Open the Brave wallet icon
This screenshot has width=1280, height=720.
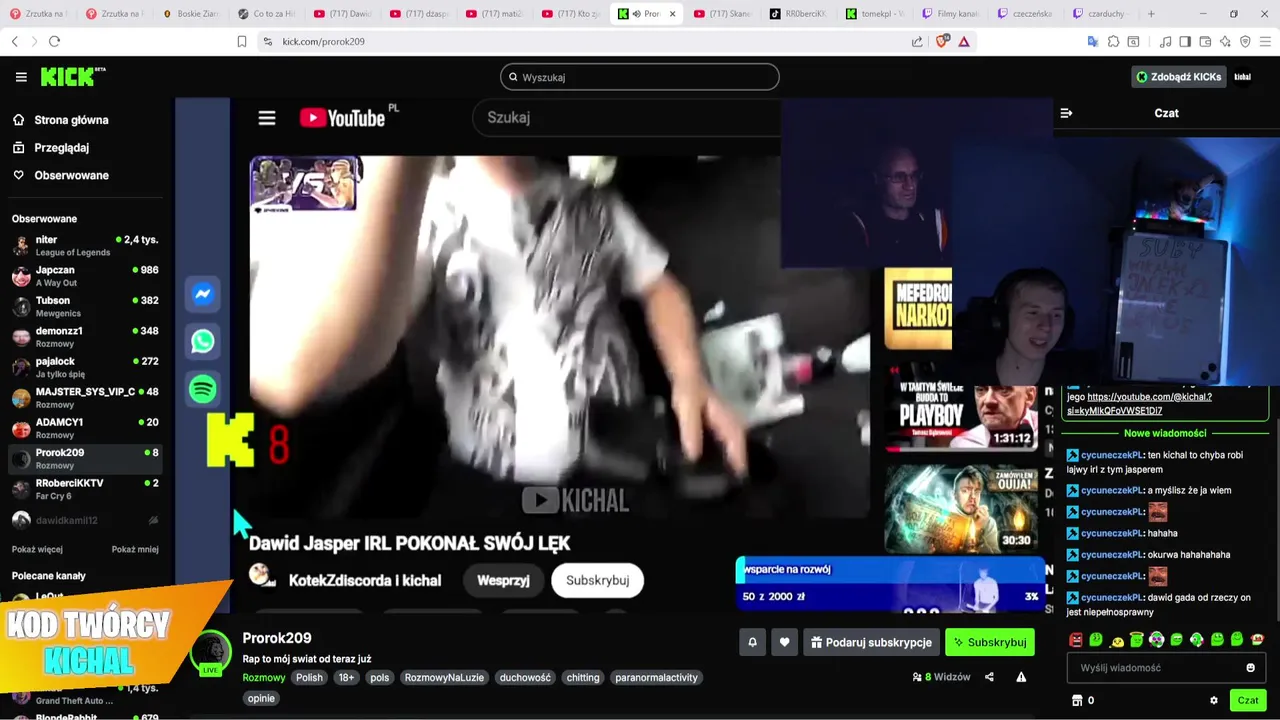pos(1205,41)
